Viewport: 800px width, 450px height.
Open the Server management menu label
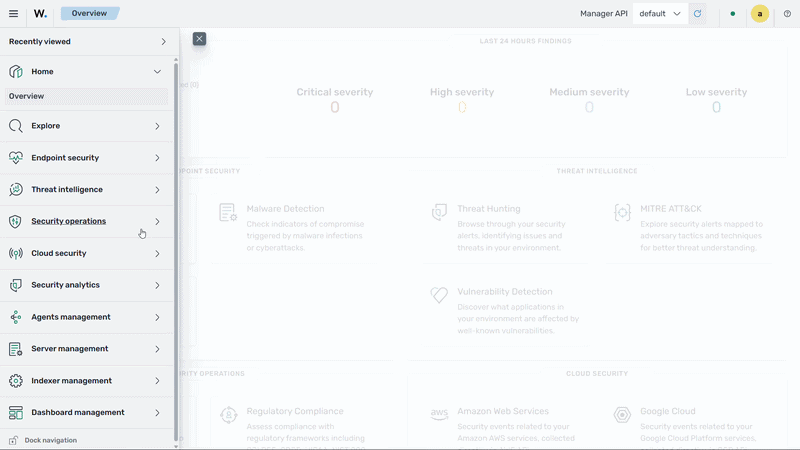click(69, 348)
